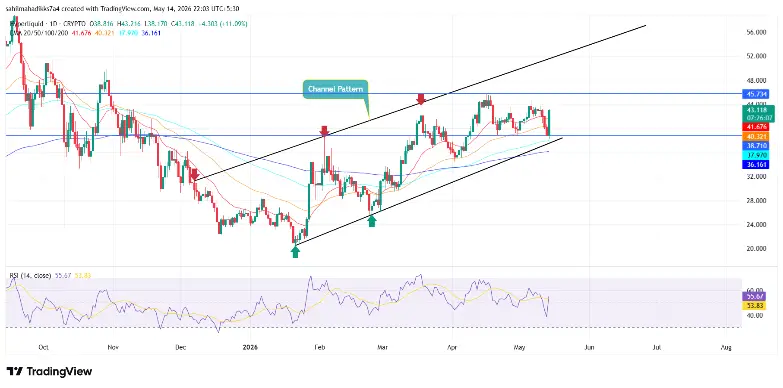Click the 56.000 price axis value
Viewport: 783px width, 388px height.
click(757, 32)
